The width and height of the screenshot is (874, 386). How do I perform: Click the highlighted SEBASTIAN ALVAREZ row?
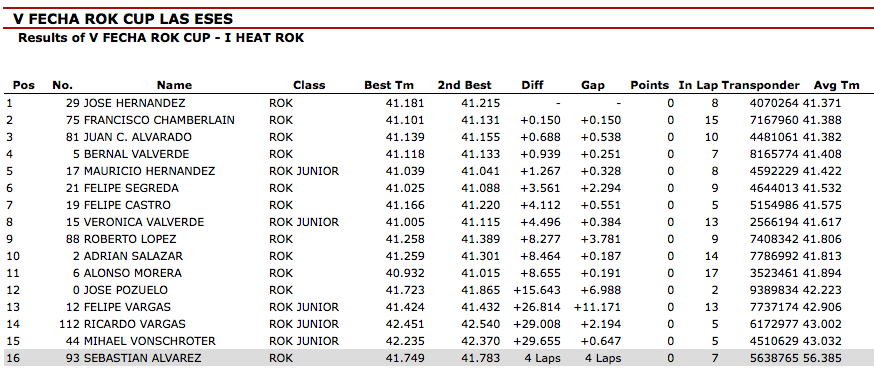coord(437,358)
